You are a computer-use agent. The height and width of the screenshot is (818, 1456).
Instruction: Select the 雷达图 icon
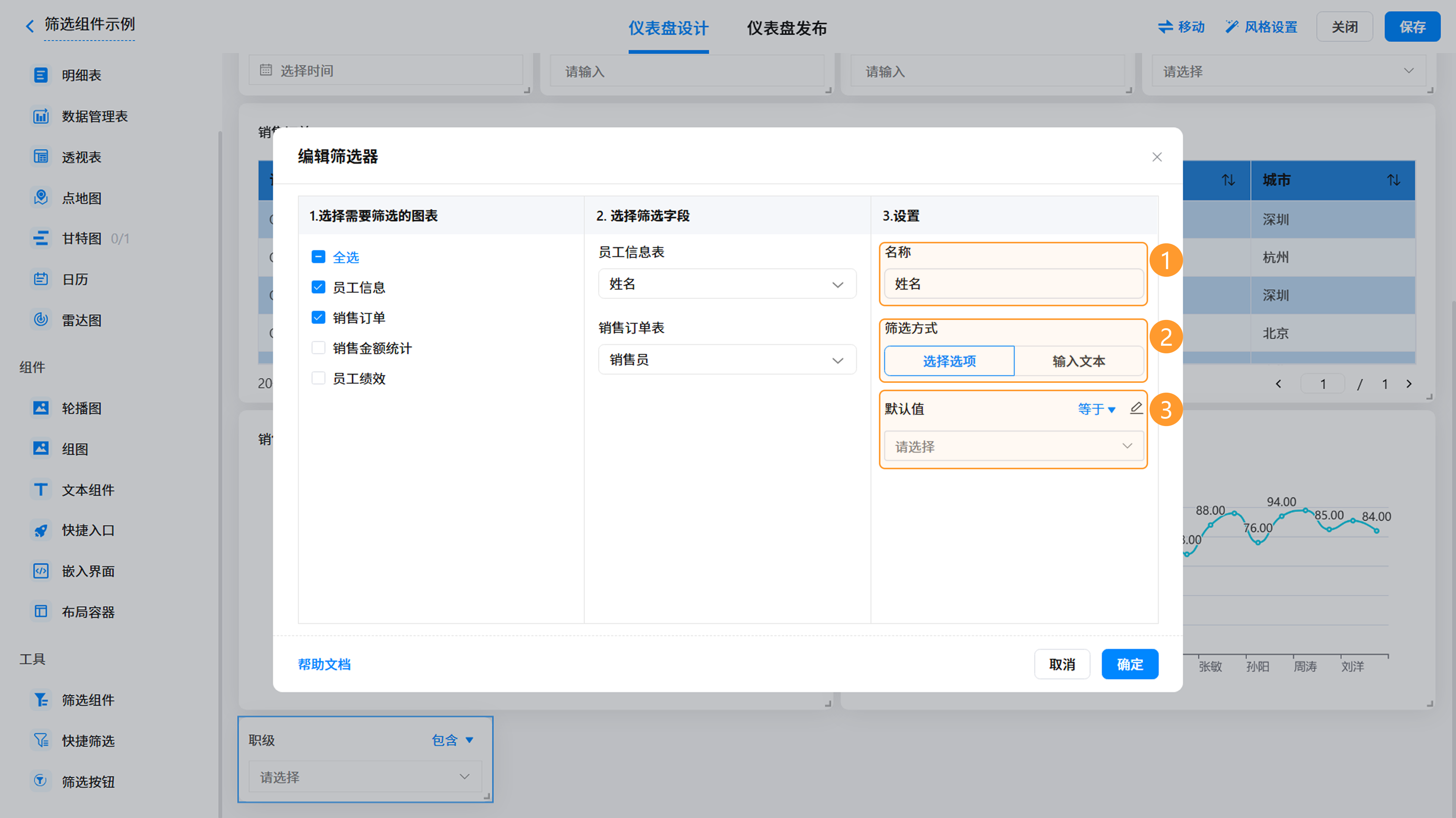[x=41, y=320]
